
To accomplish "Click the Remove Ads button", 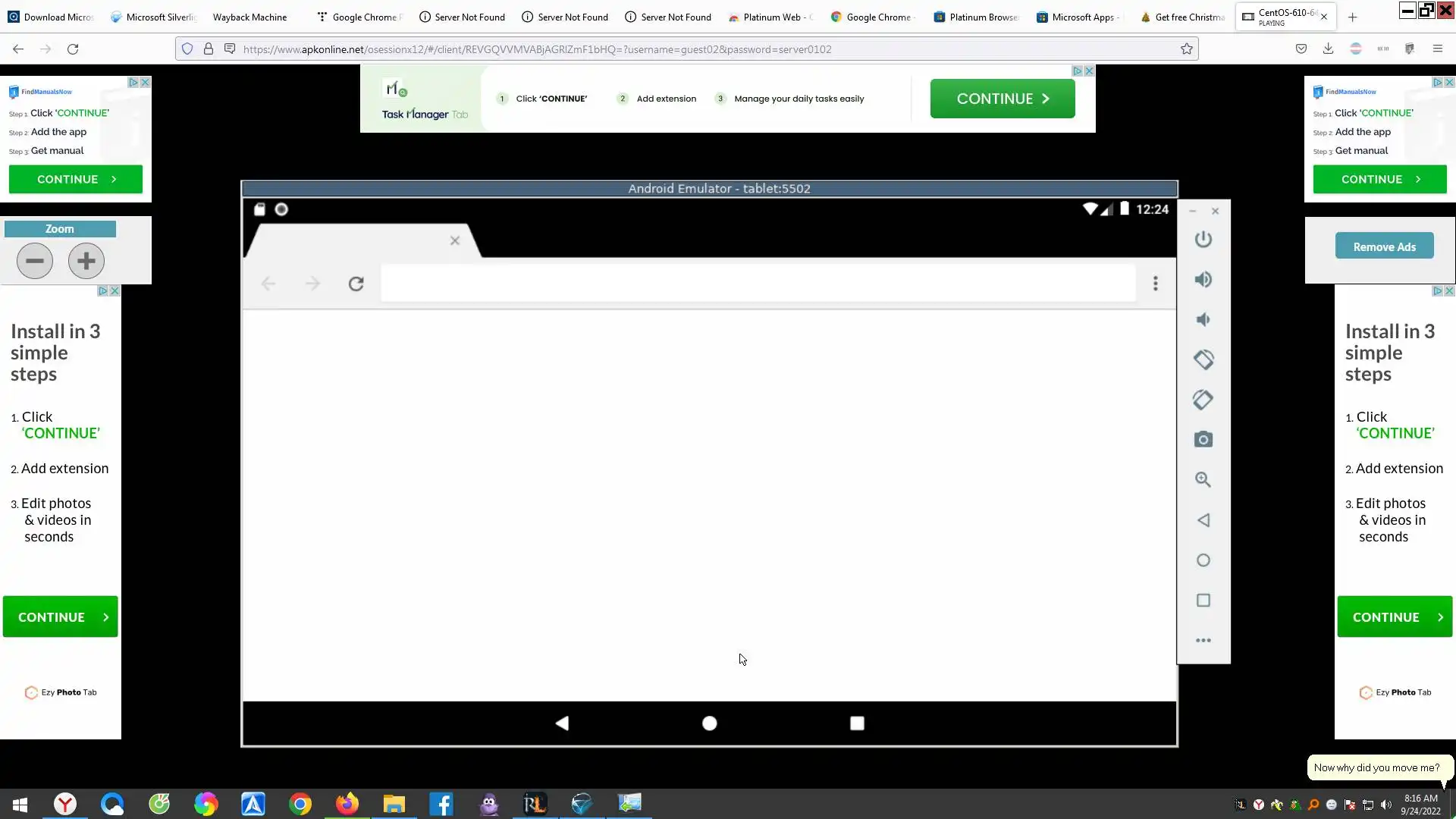I will click(x=1384, y=246).
